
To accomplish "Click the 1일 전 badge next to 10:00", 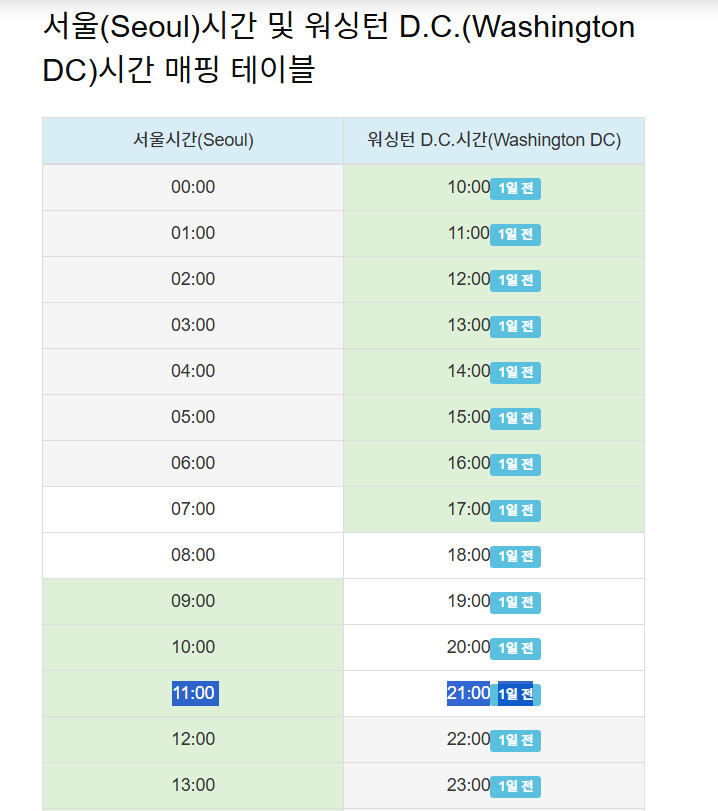I will (515, 188).
